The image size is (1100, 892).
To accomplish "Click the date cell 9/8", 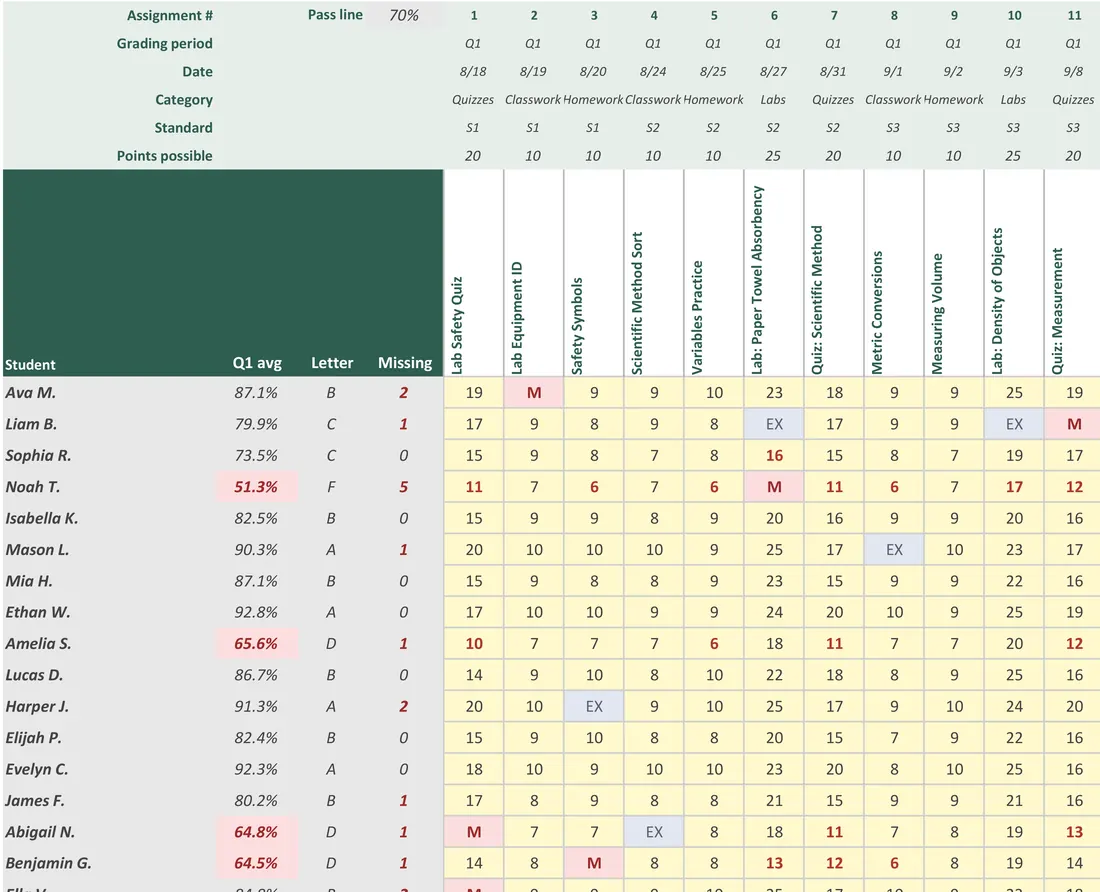I will [1073, 72].
